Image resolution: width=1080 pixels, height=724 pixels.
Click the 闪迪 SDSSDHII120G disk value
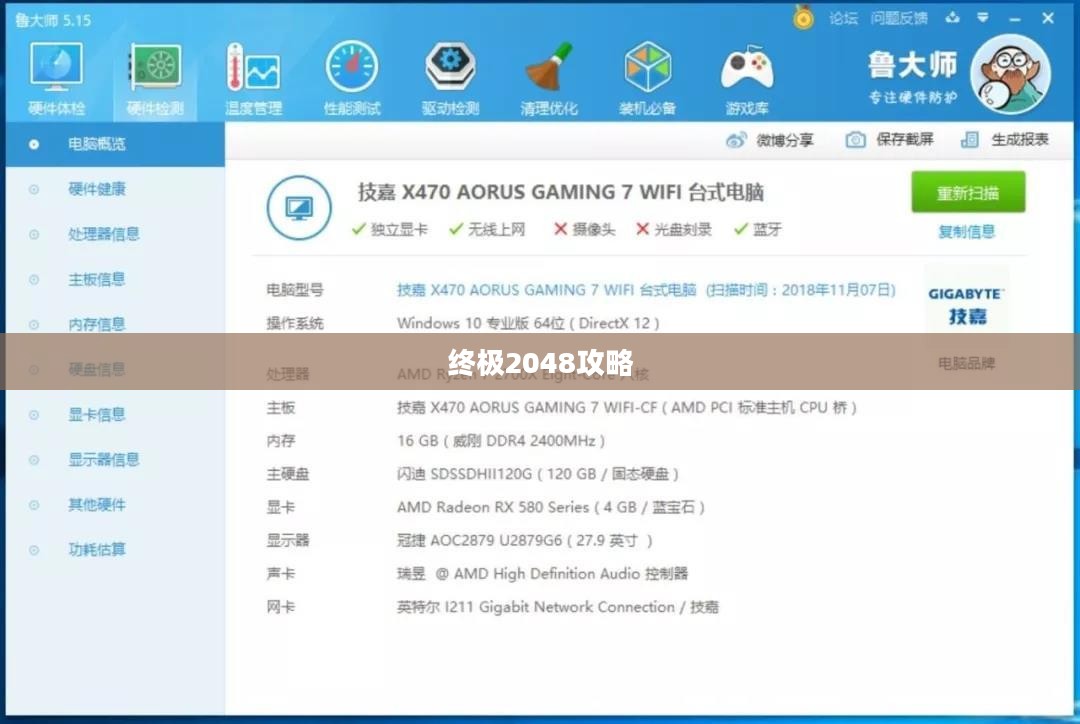pyautogui.click(x=538, y=474)
